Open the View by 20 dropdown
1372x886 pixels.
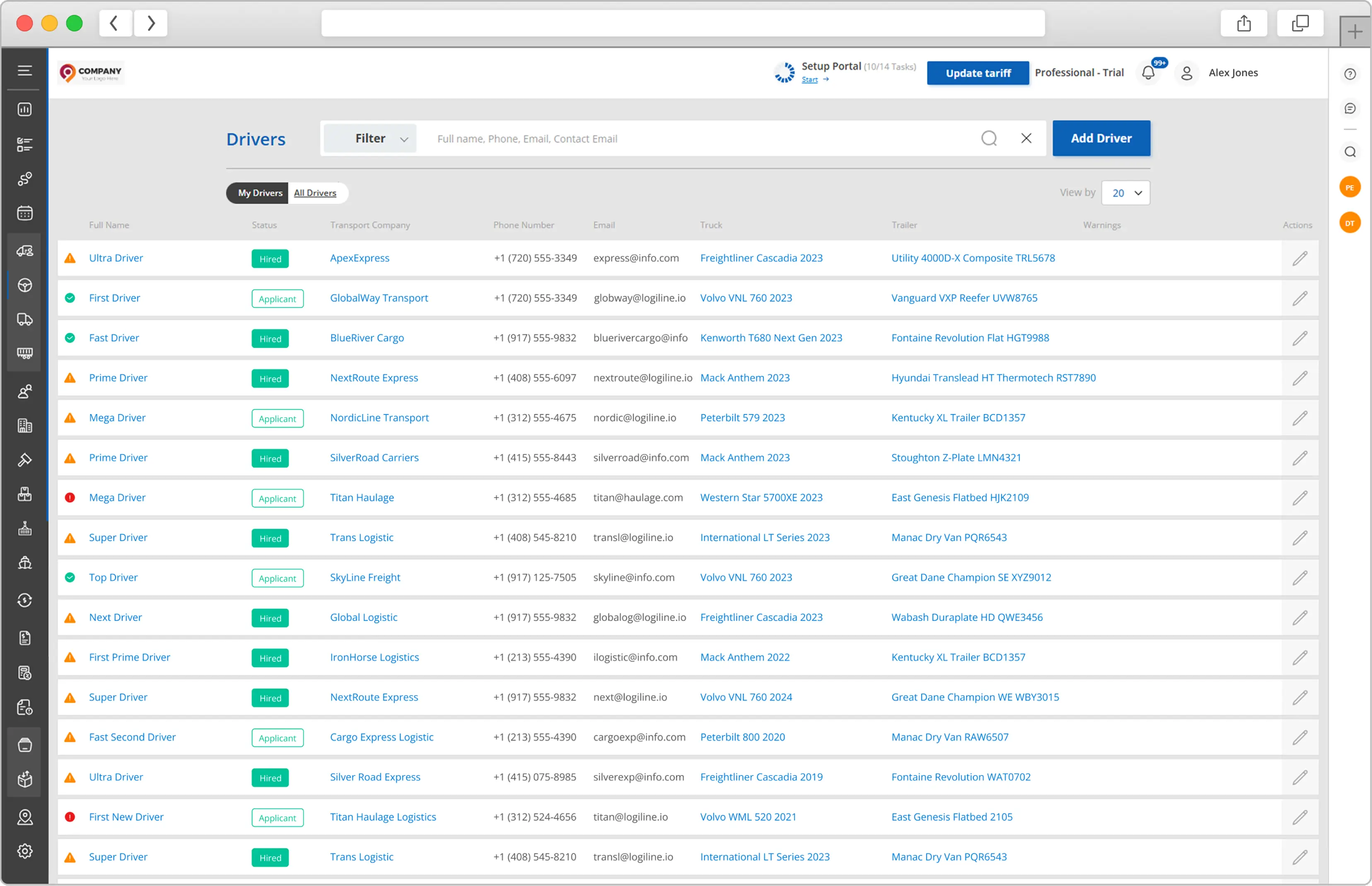point(1125,193)
